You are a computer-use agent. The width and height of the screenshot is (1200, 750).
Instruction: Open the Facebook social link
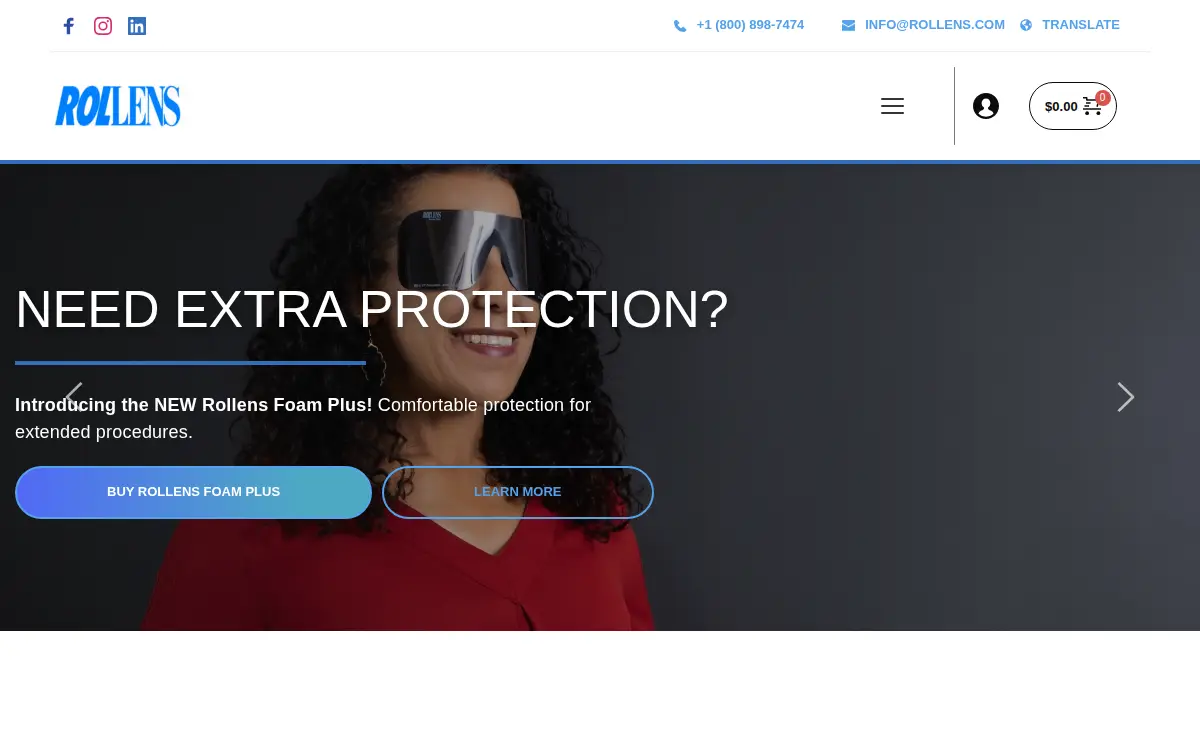click(68, 26)
